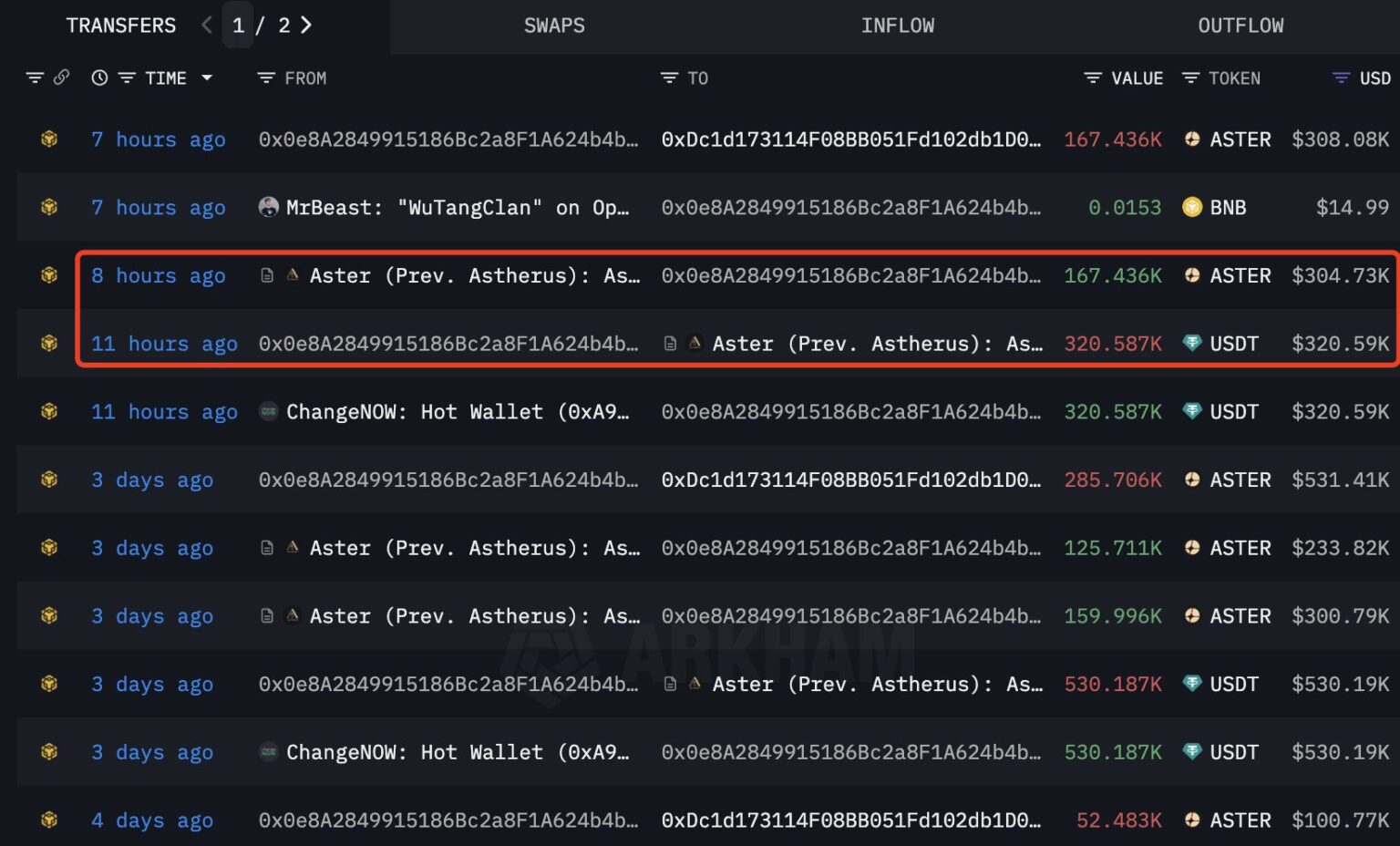The image size is (1400, 846).
Task: Click the MrBeast avatar icon
Action: pyautogui.click(x=268, y=207)
